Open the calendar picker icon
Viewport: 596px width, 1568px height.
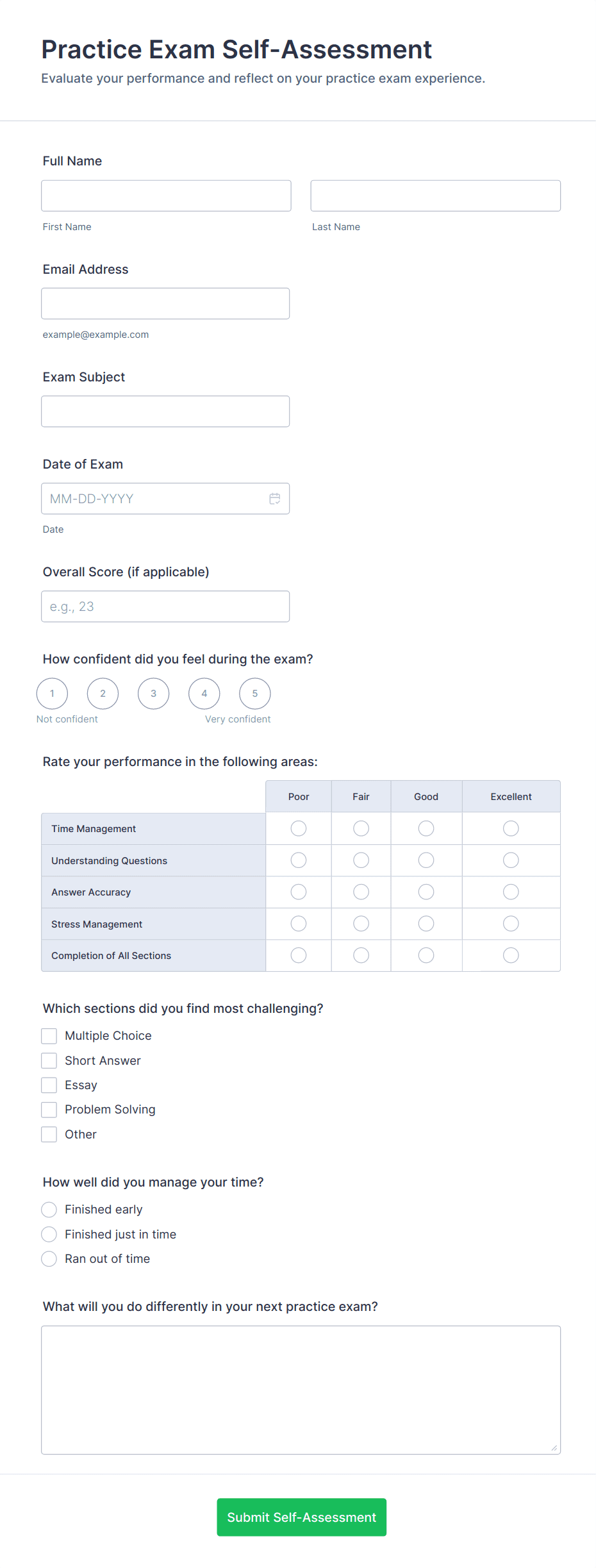(x=275, y=499)
